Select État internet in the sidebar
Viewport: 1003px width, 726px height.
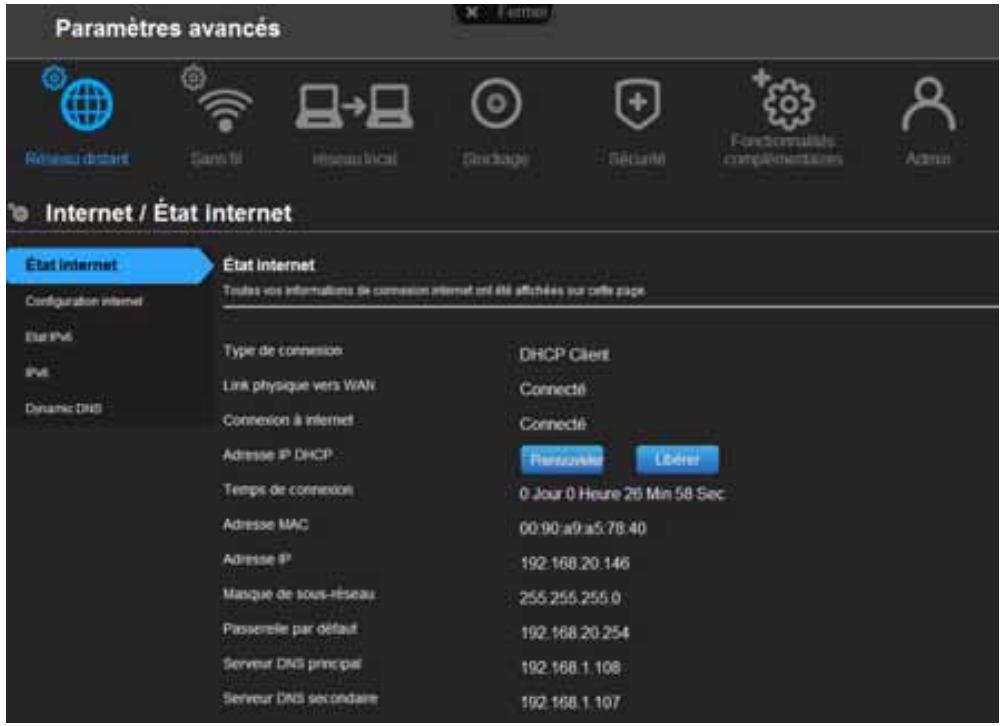tap(109, 265)
